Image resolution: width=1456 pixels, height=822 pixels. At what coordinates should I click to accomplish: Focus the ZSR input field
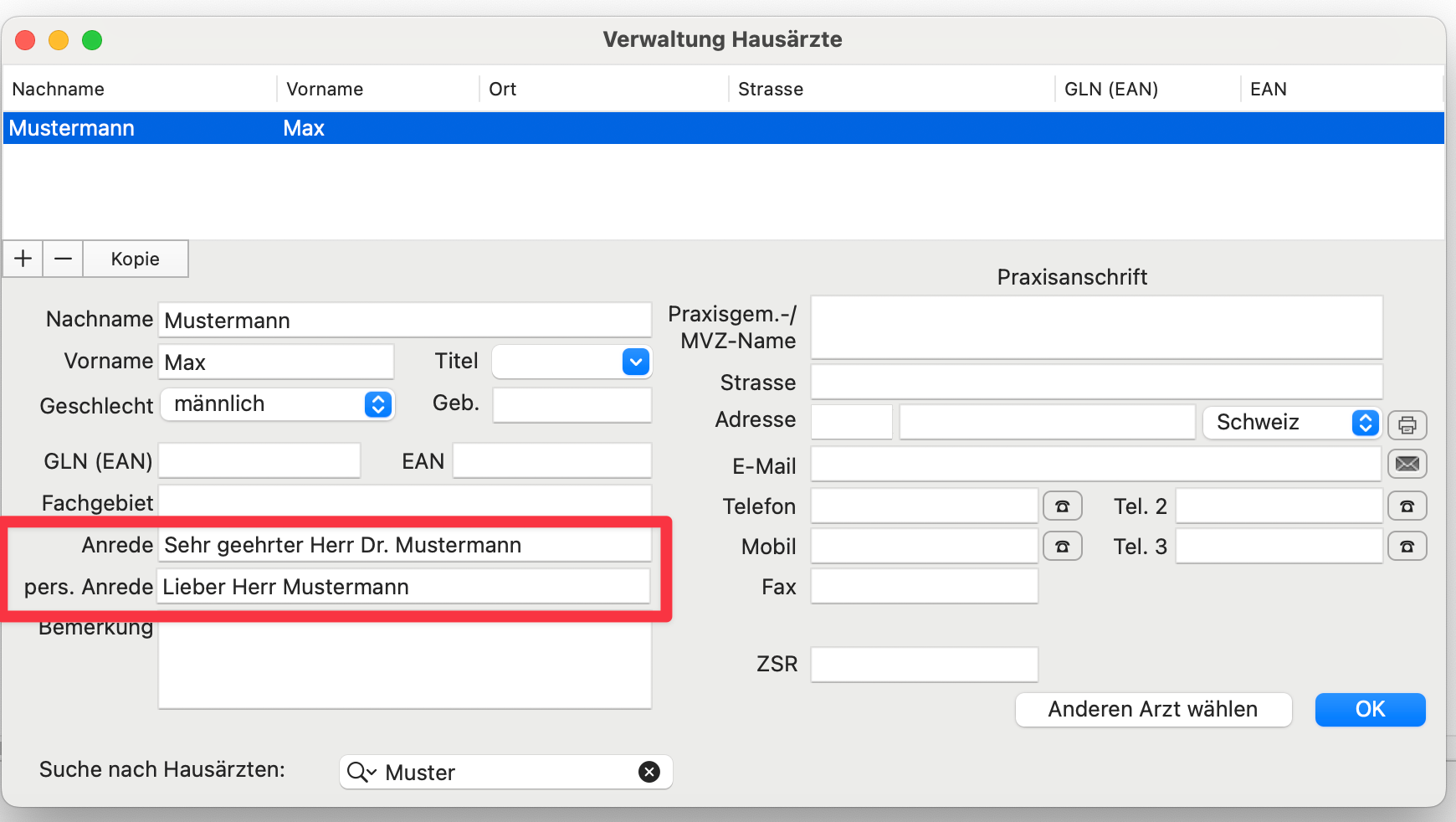point(925,665)
